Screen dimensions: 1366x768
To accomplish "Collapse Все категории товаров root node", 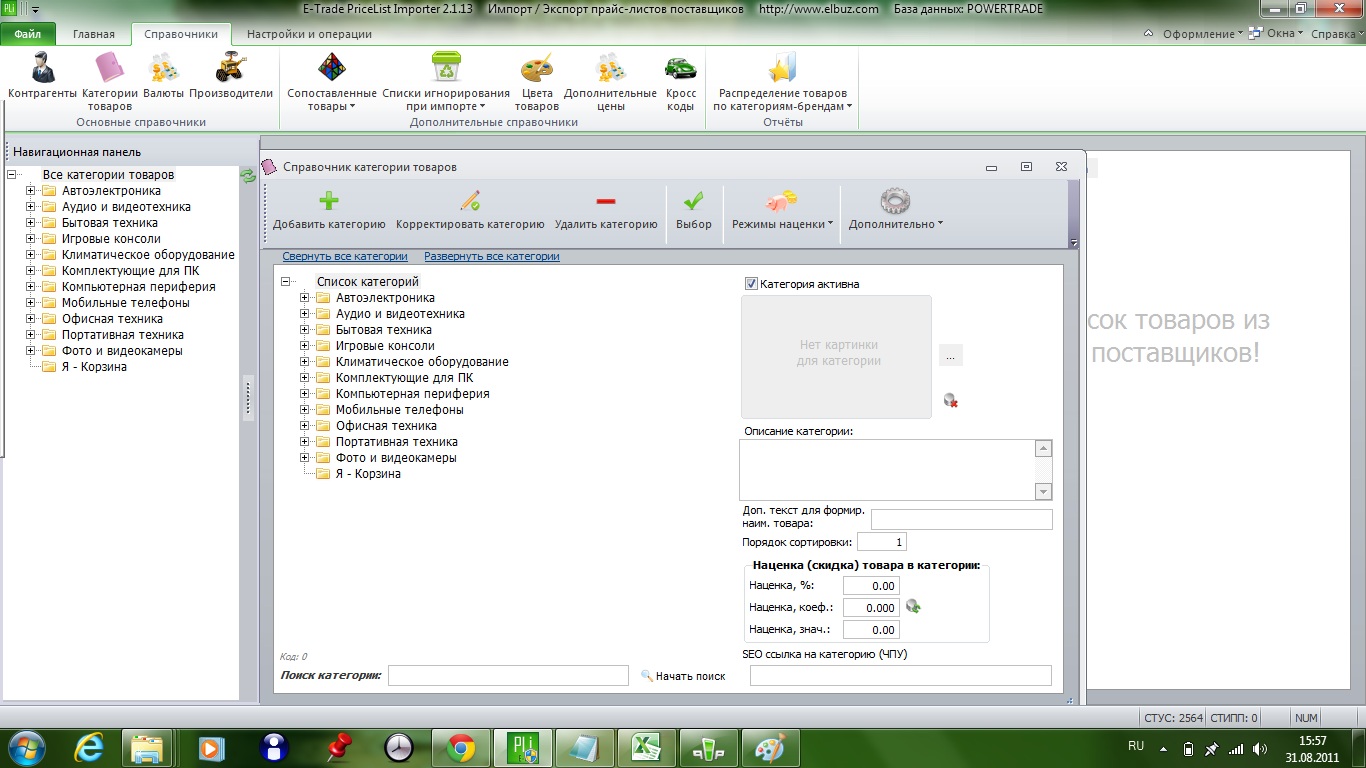I will 13,175.
